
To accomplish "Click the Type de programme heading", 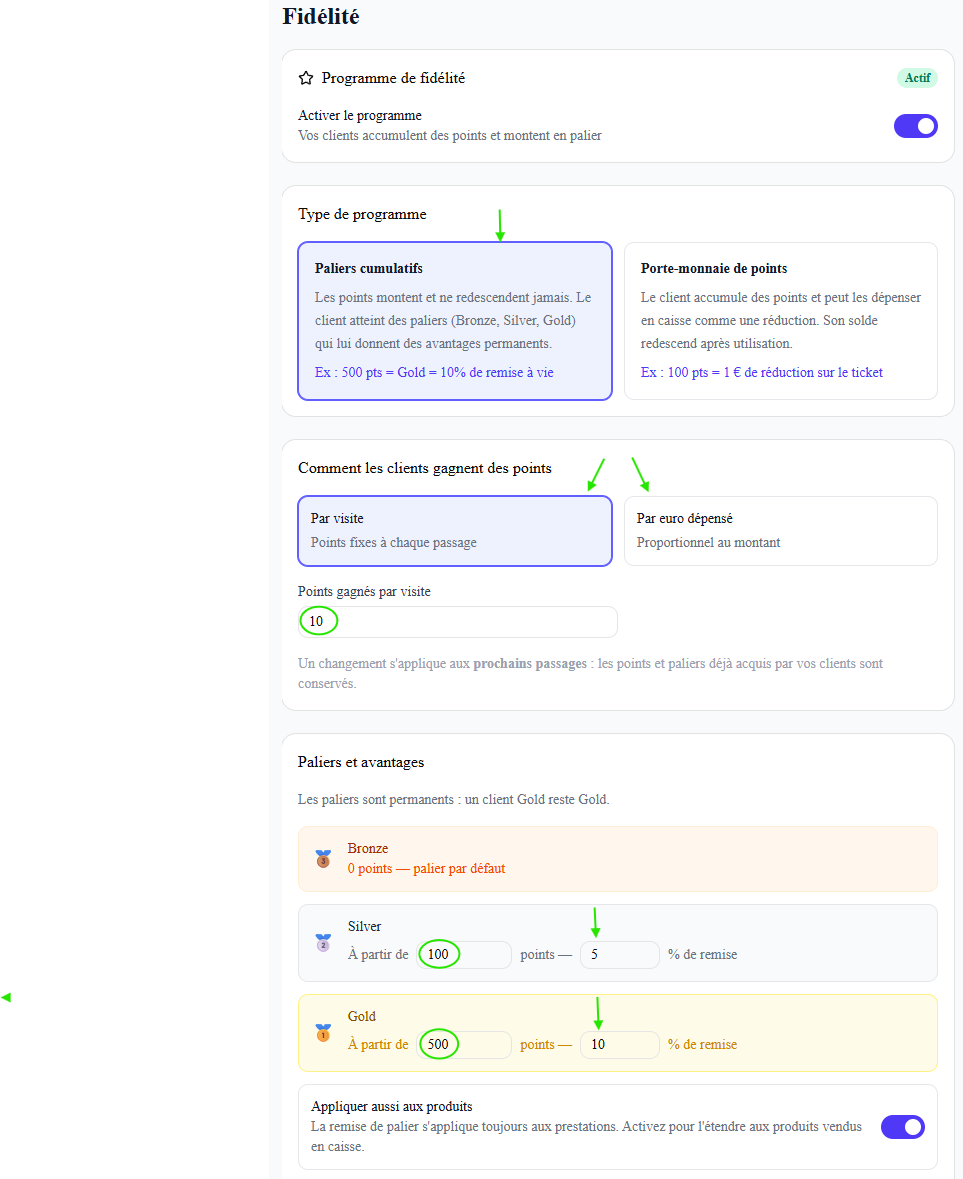I will pos(362,214).
